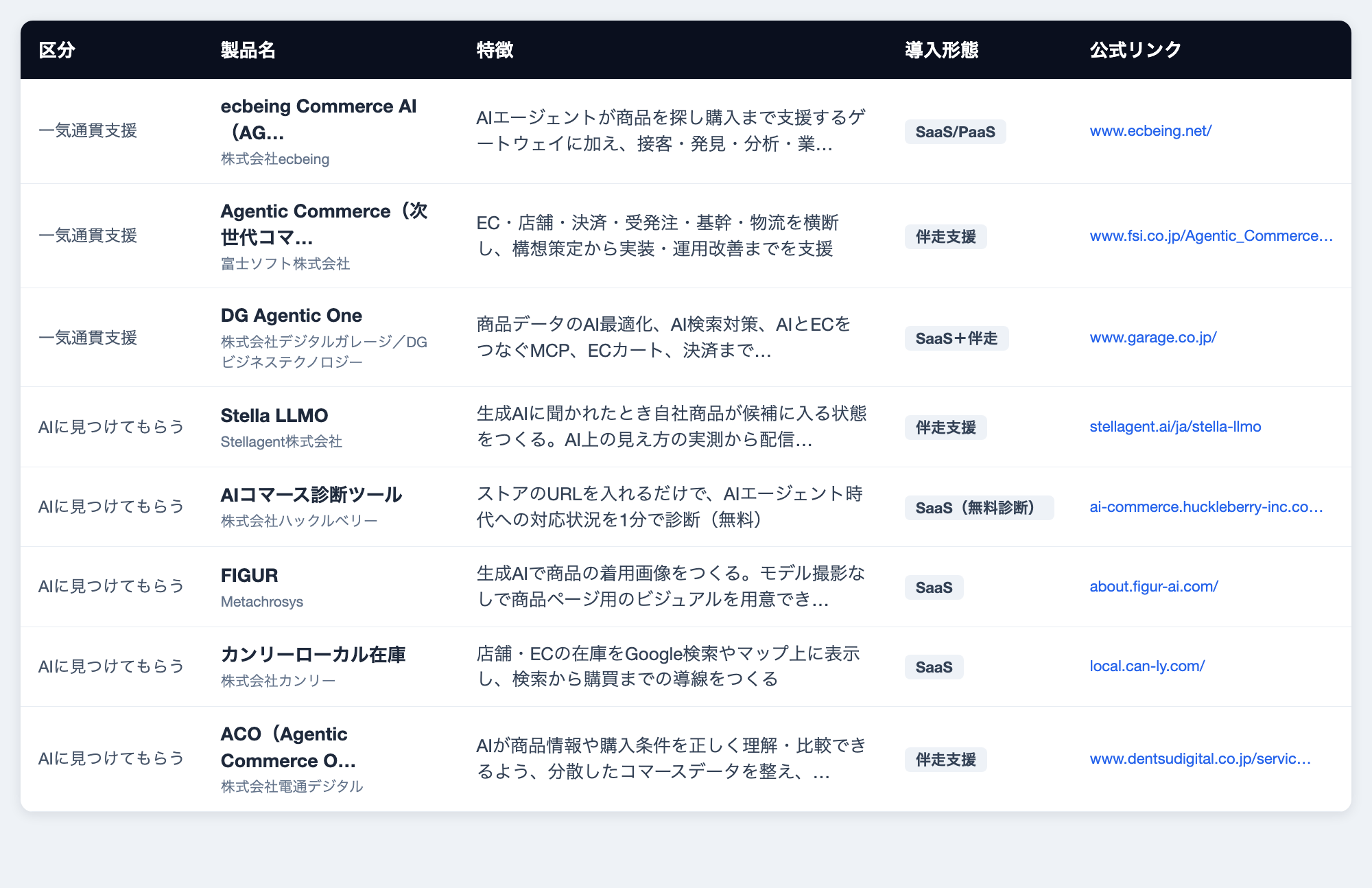This screenshot has width=1372, height=888.
Task: Select the FIGUR product name
Action: pyautogui.click(x=249, y=576)
